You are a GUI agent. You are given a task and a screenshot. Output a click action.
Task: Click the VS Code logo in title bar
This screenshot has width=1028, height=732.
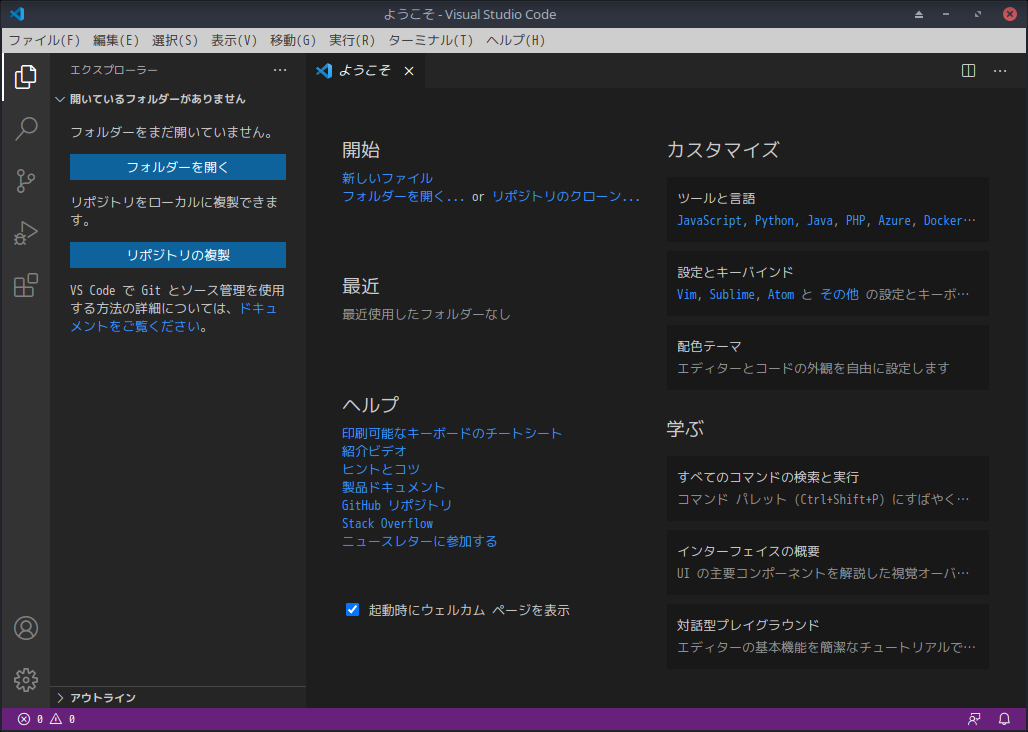17,14
